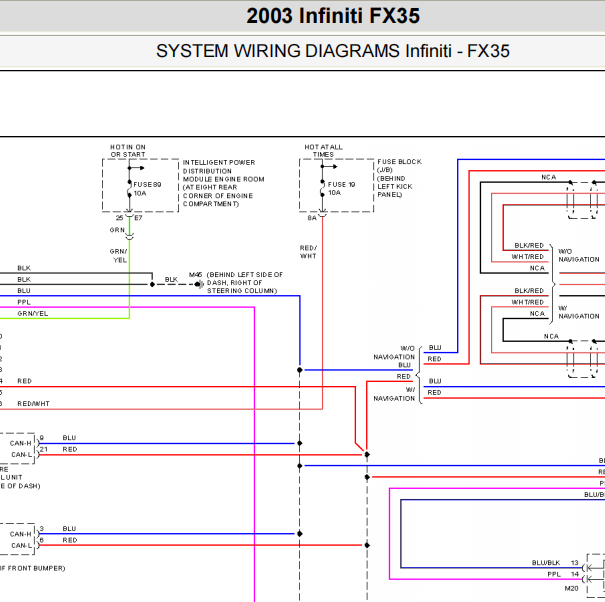Select the "M45" ground point label
Screen dimensions: 605x602
(195, 275)
